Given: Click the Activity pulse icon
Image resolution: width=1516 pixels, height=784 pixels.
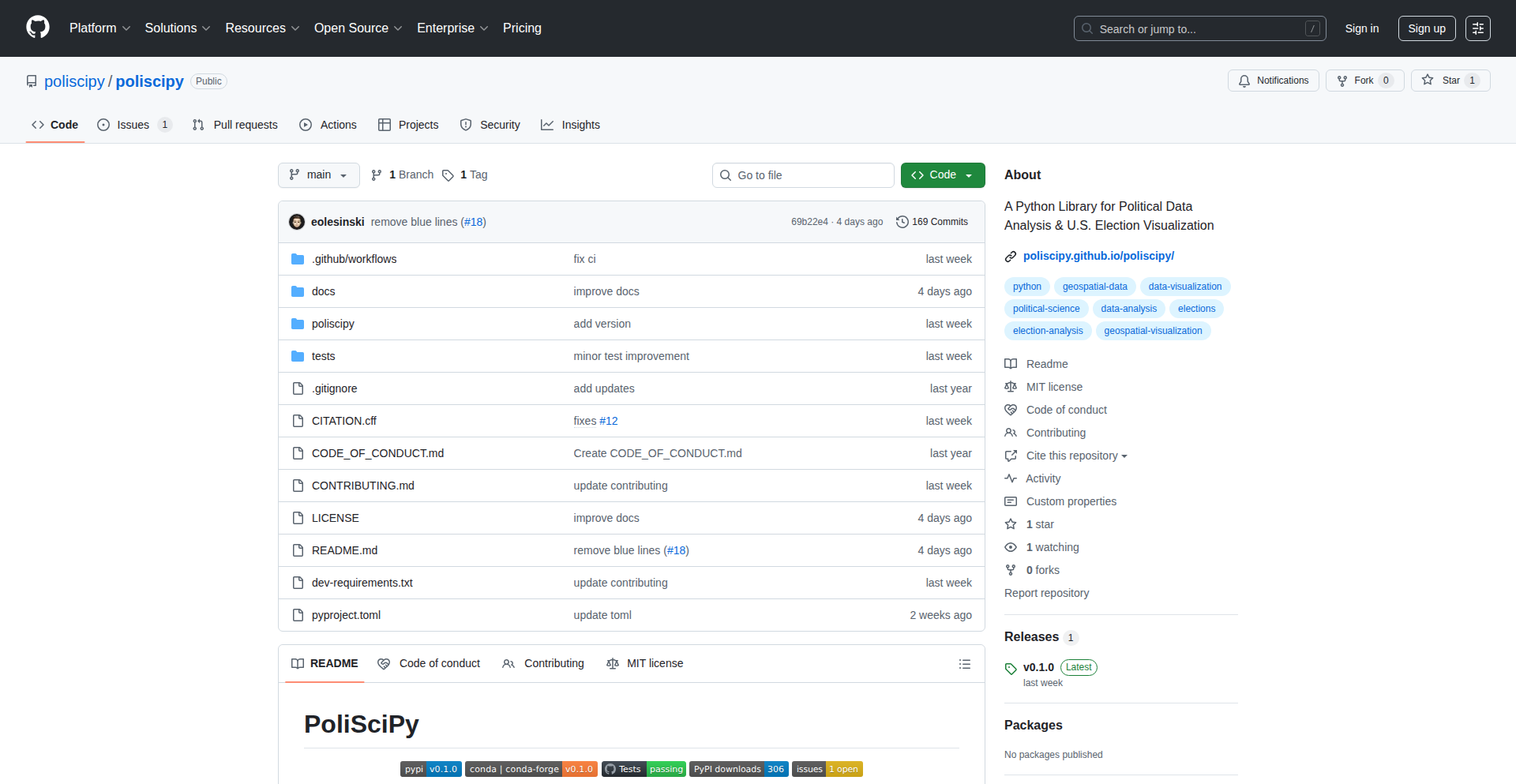Looking at the screenshot, I should 1011,478.
